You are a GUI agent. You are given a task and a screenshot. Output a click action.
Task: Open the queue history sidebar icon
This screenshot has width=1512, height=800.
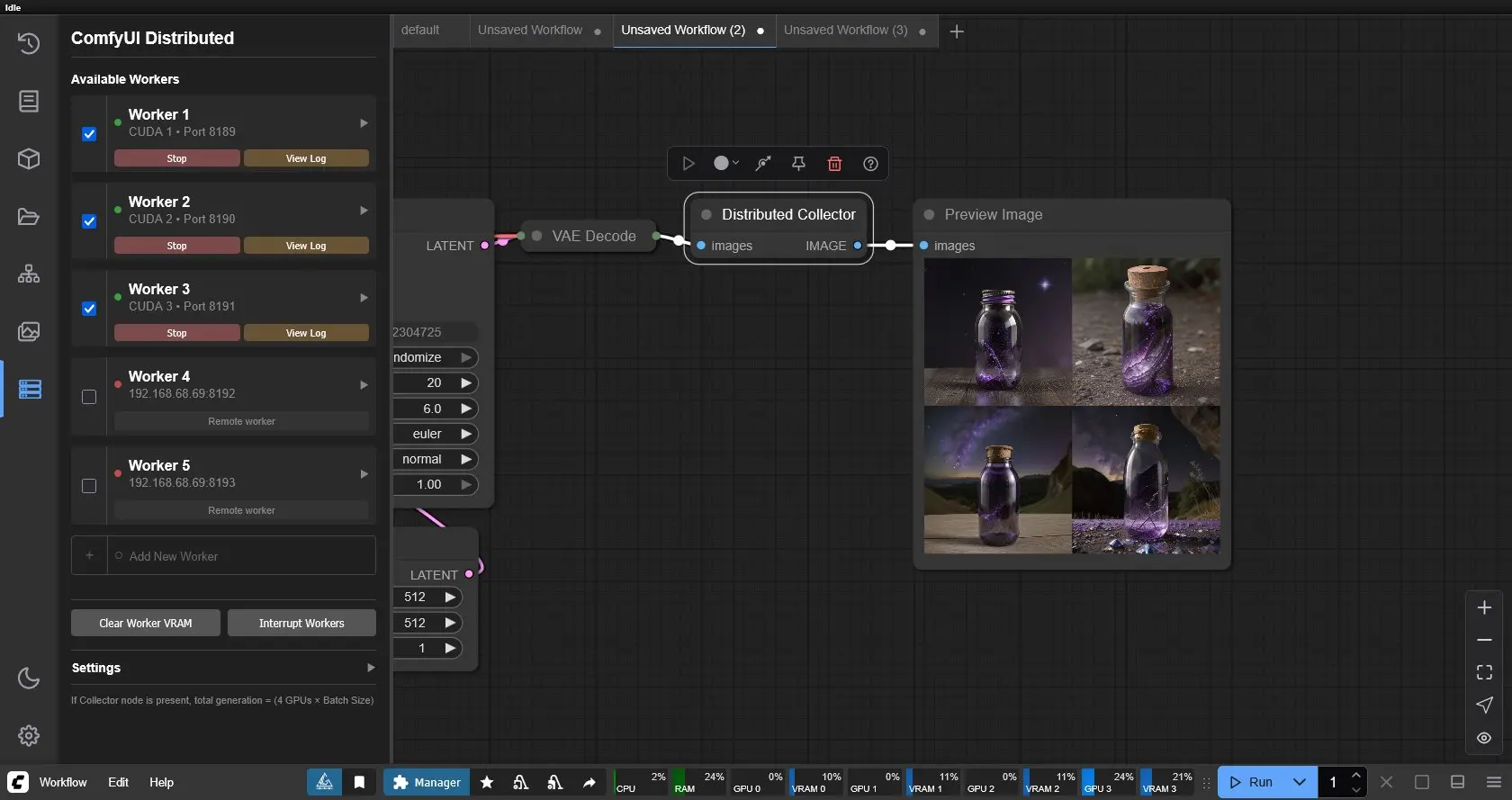tap(29, 43)
